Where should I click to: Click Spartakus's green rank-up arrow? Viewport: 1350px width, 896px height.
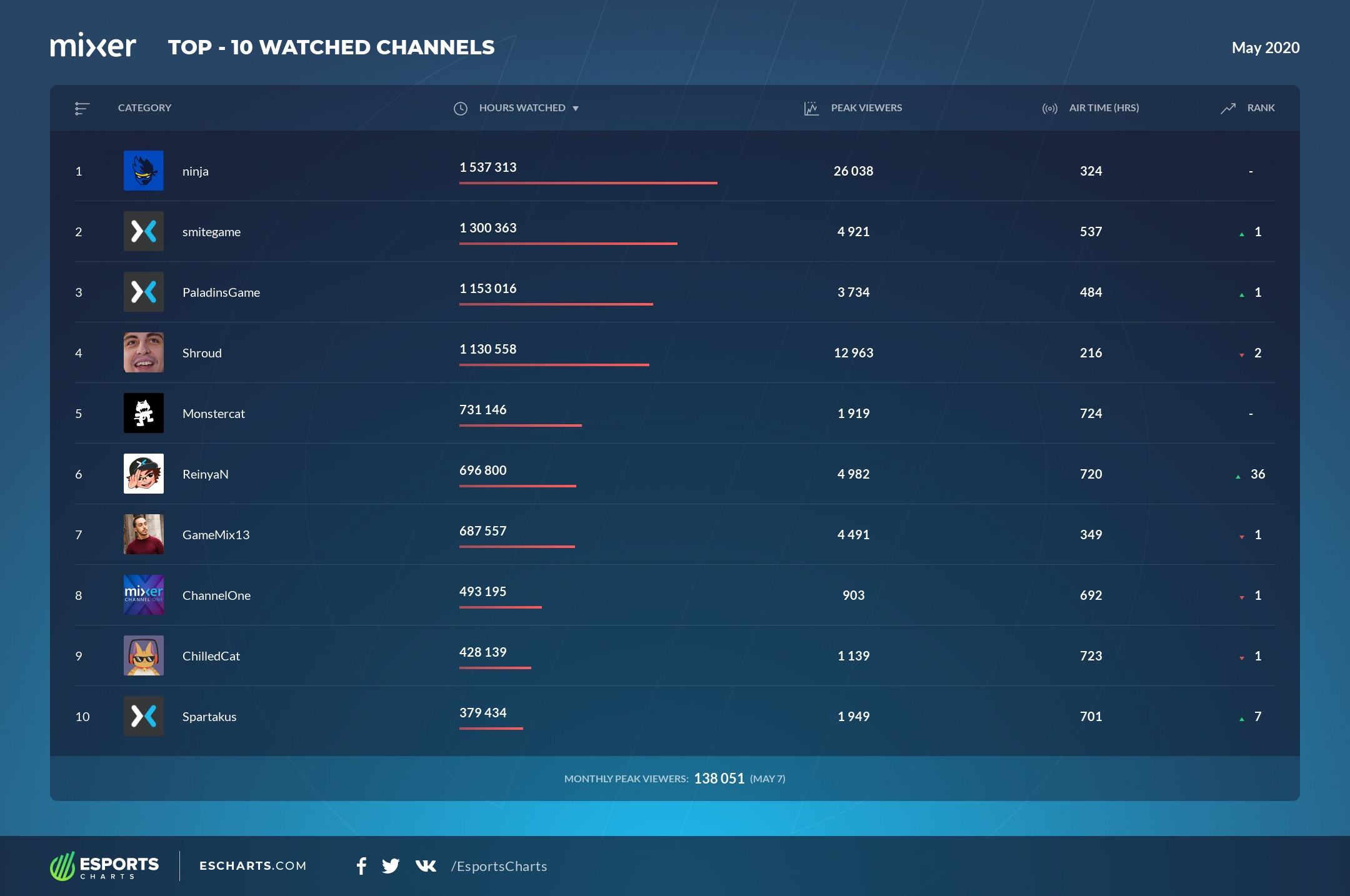[1242, 719]
